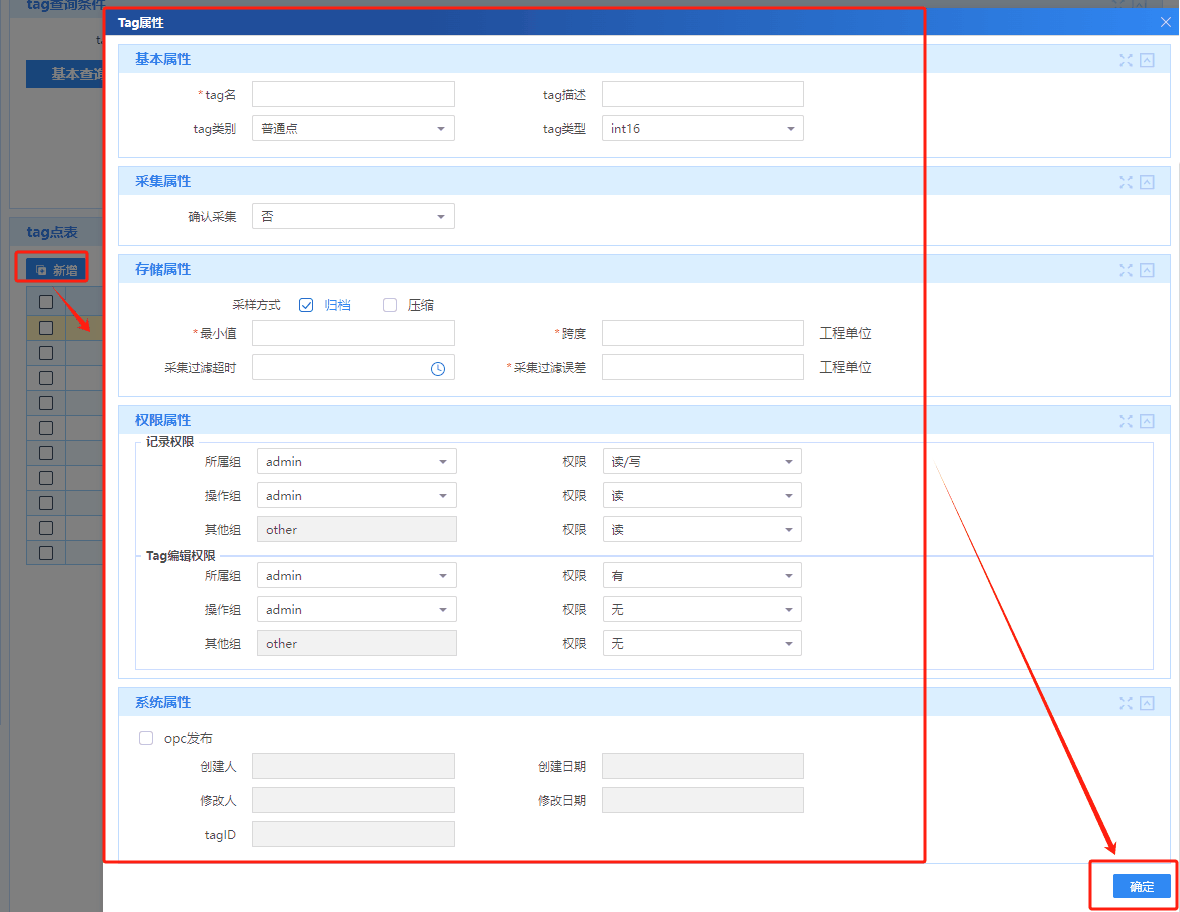Close the Tag属性 dialog
Screen dimensions: 1180x912
(1165, 22)
